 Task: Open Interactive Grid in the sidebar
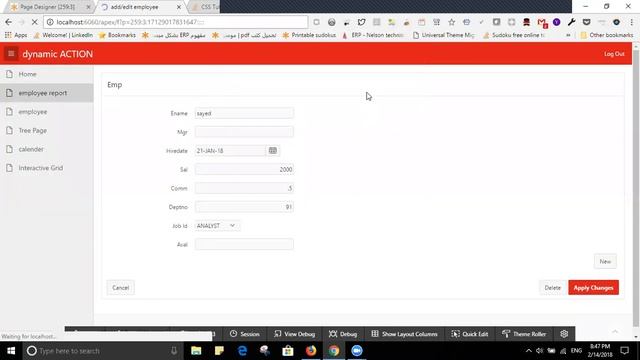(x=47, y=168)
